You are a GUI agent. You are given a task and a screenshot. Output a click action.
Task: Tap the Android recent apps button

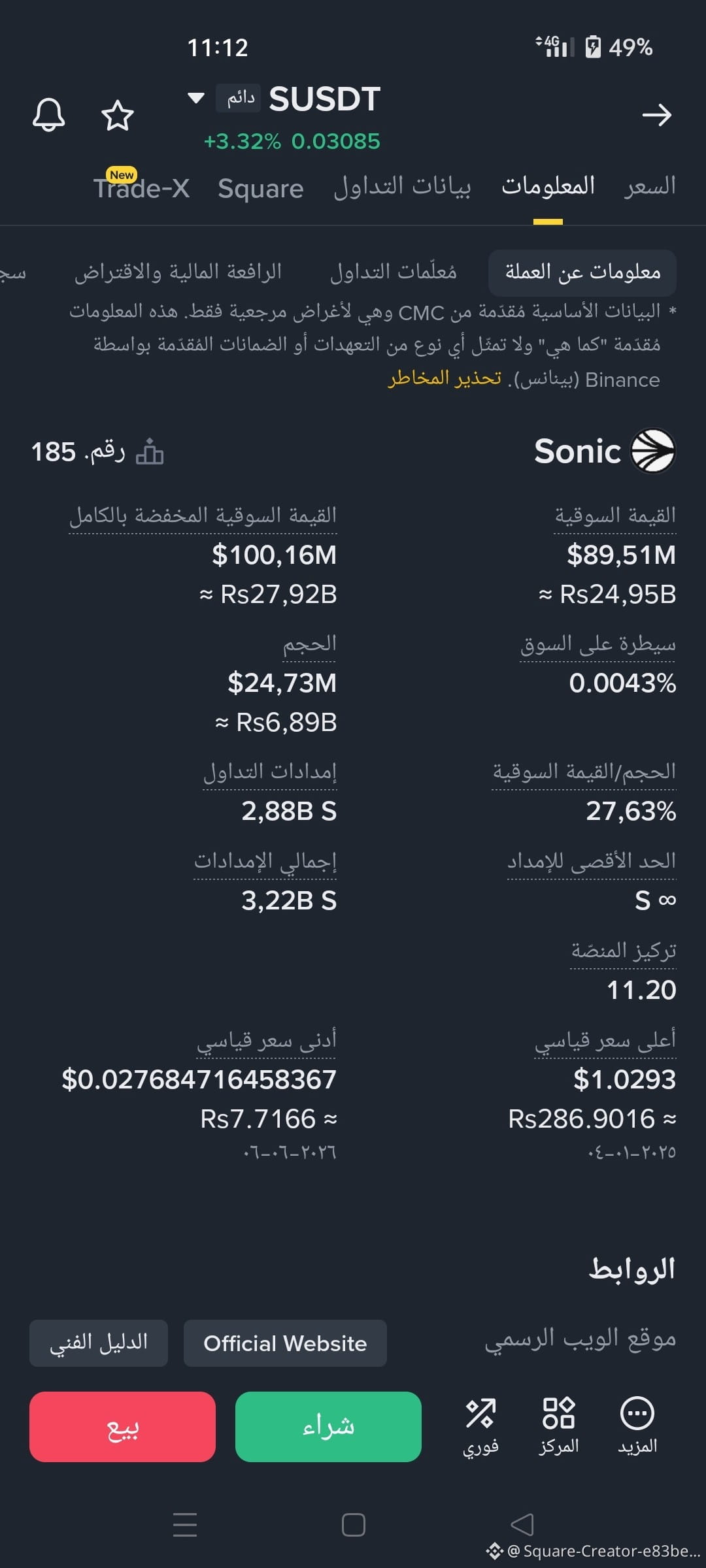185,1525
